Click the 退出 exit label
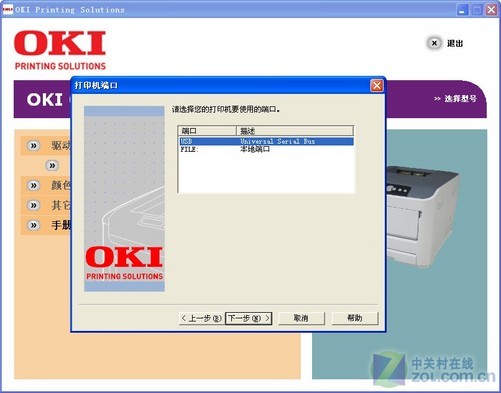 point(455,43)
